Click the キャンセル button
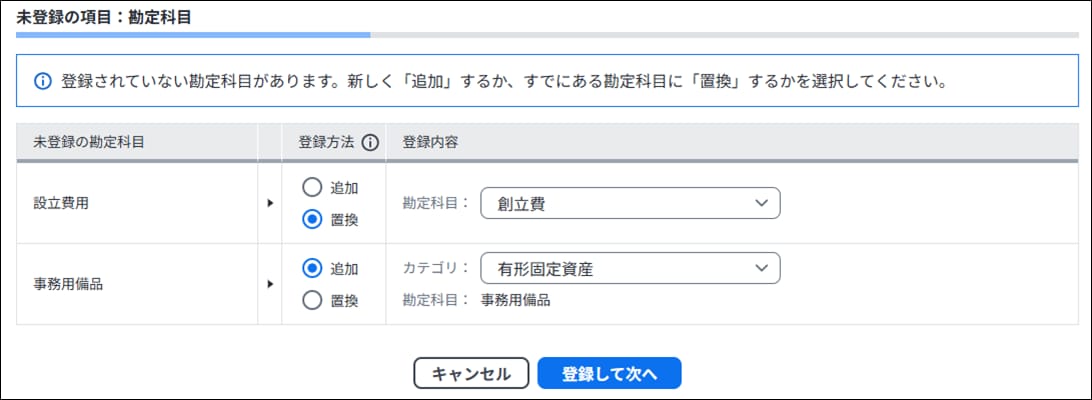The image size is (1092, 400). [471, 374]
